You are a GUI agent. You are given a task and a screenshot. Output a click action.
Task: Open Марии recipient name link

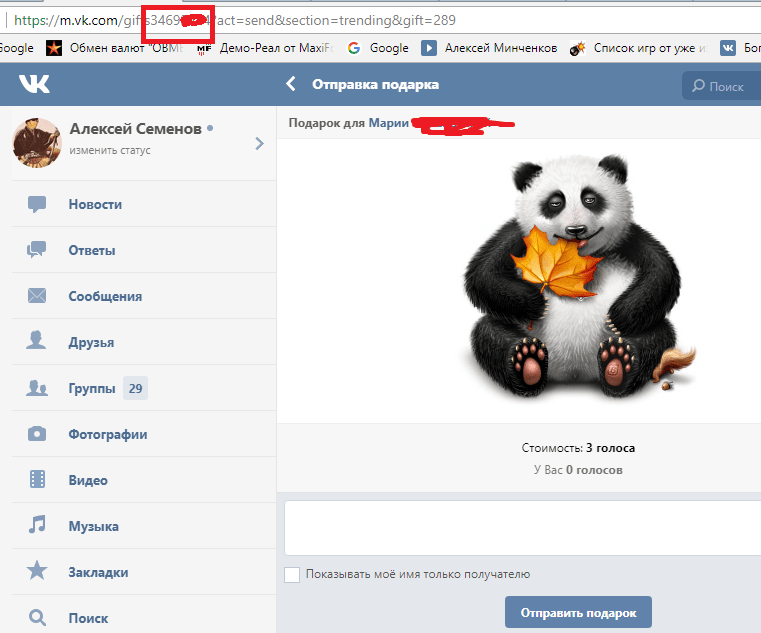(x=388, y=123)
